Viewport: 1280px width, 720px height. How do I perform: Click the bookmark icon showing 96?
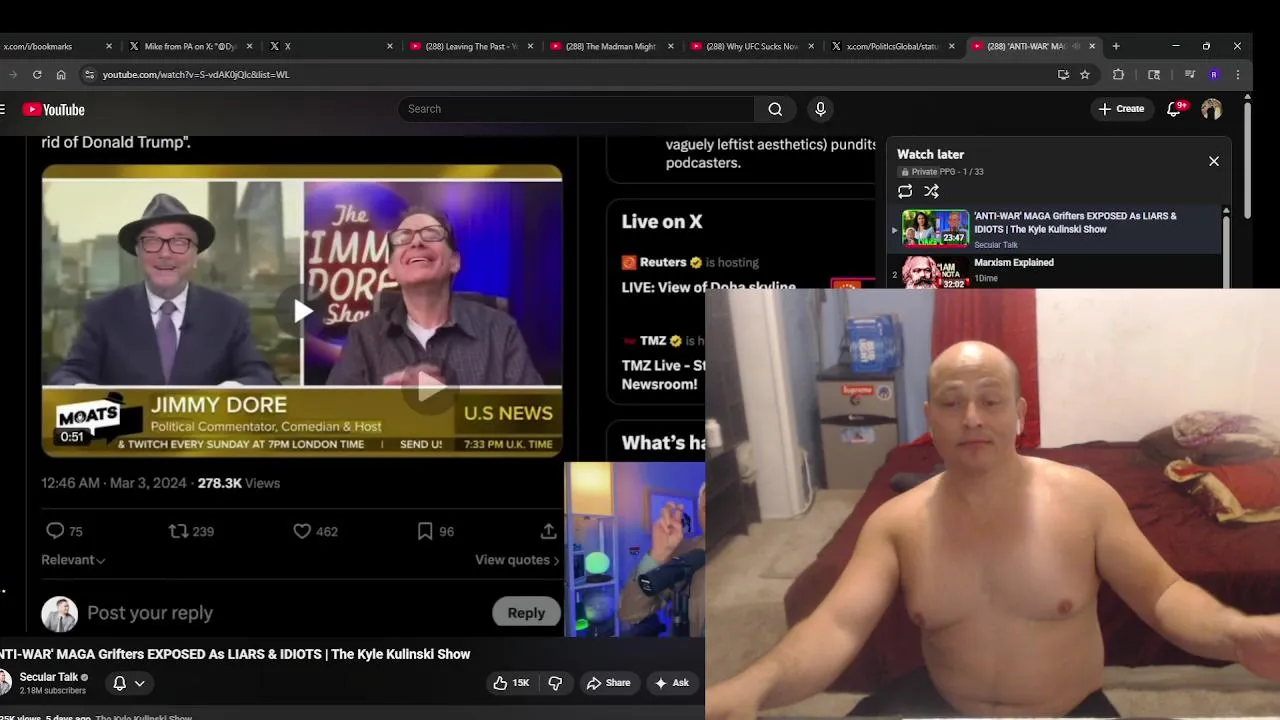425,531
